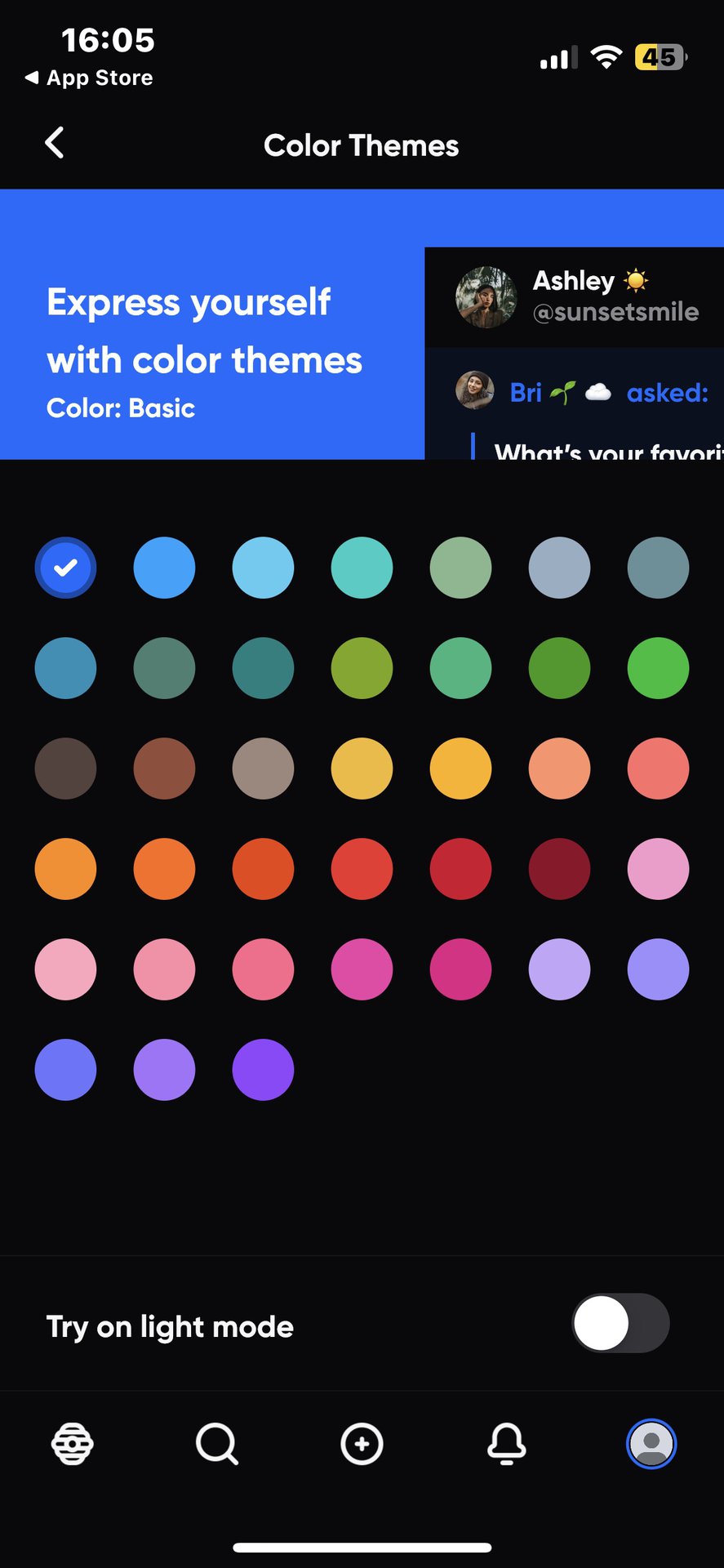
Task: Pick the deep magenta swatch
Action: (460, 969)
